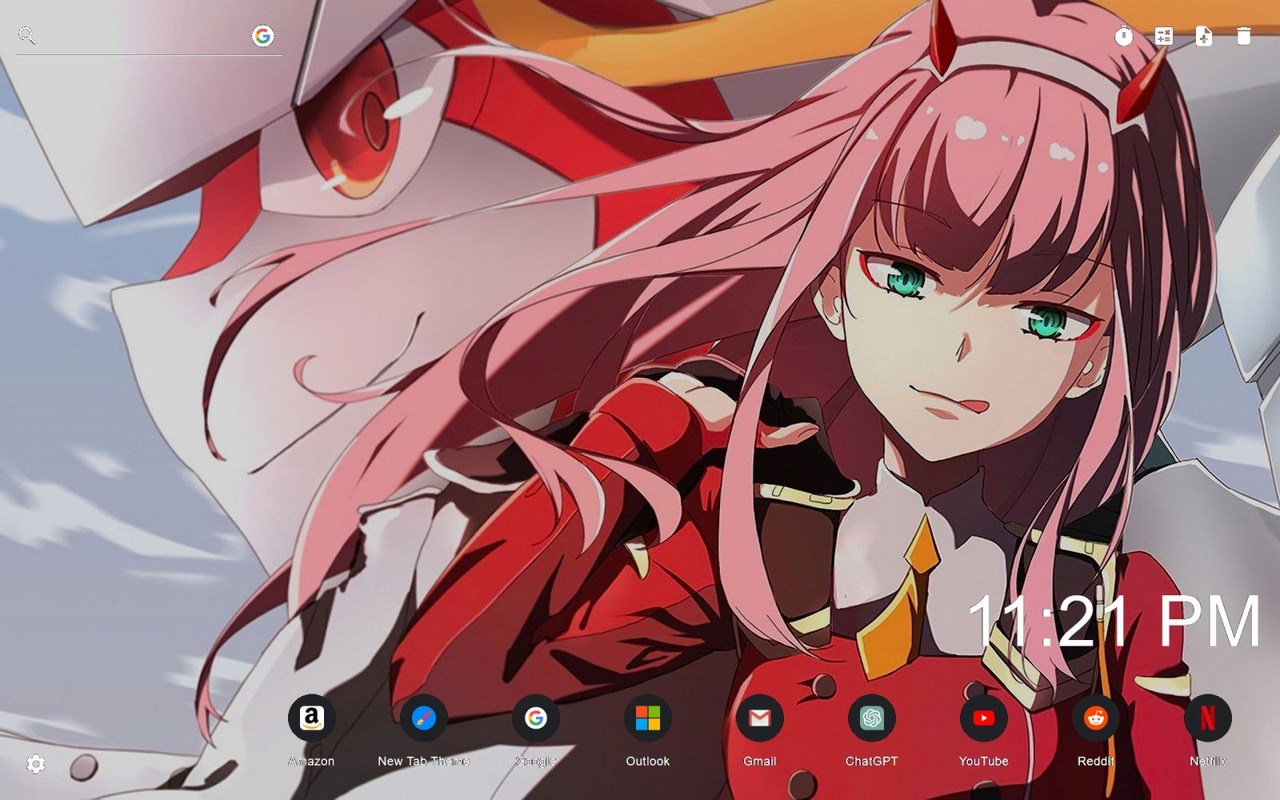This screenshot has width=1280, height=800.
Task: Click the trash bin icon
Action: pos(1243,36)
